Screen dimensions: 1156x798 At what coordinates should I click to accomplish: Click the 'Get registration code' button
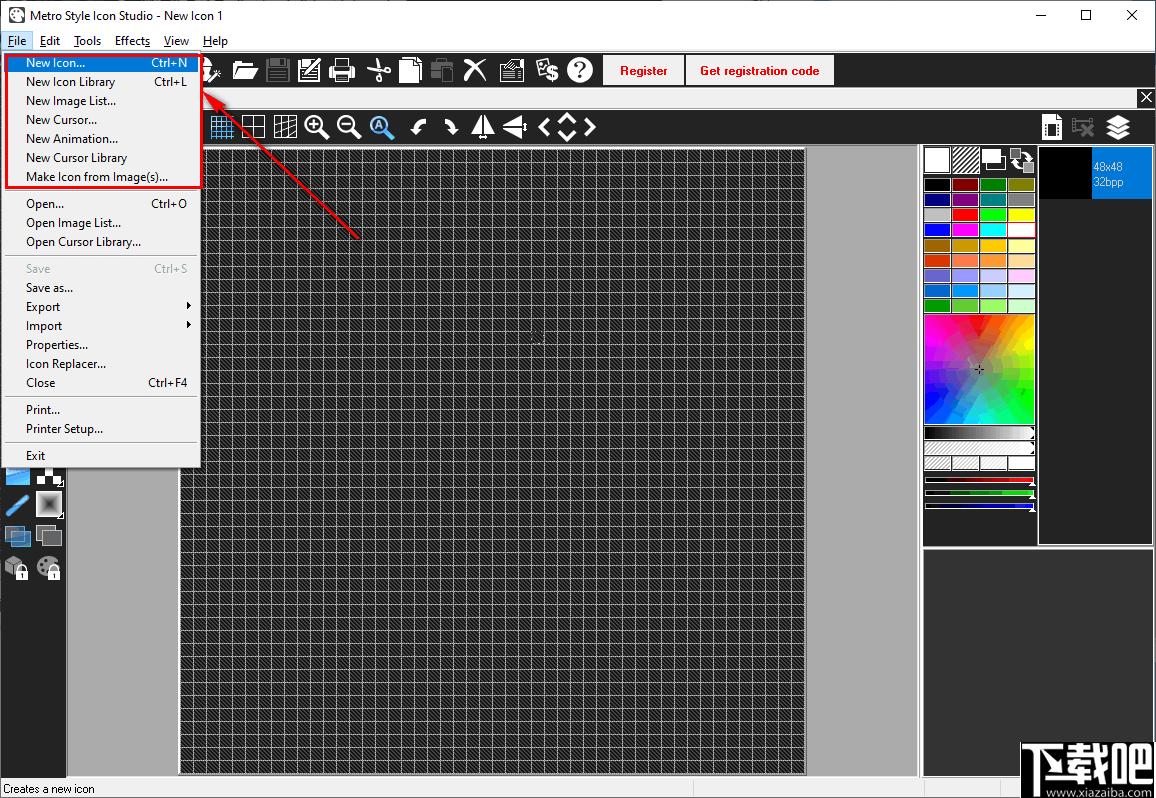tap(759, 71)
